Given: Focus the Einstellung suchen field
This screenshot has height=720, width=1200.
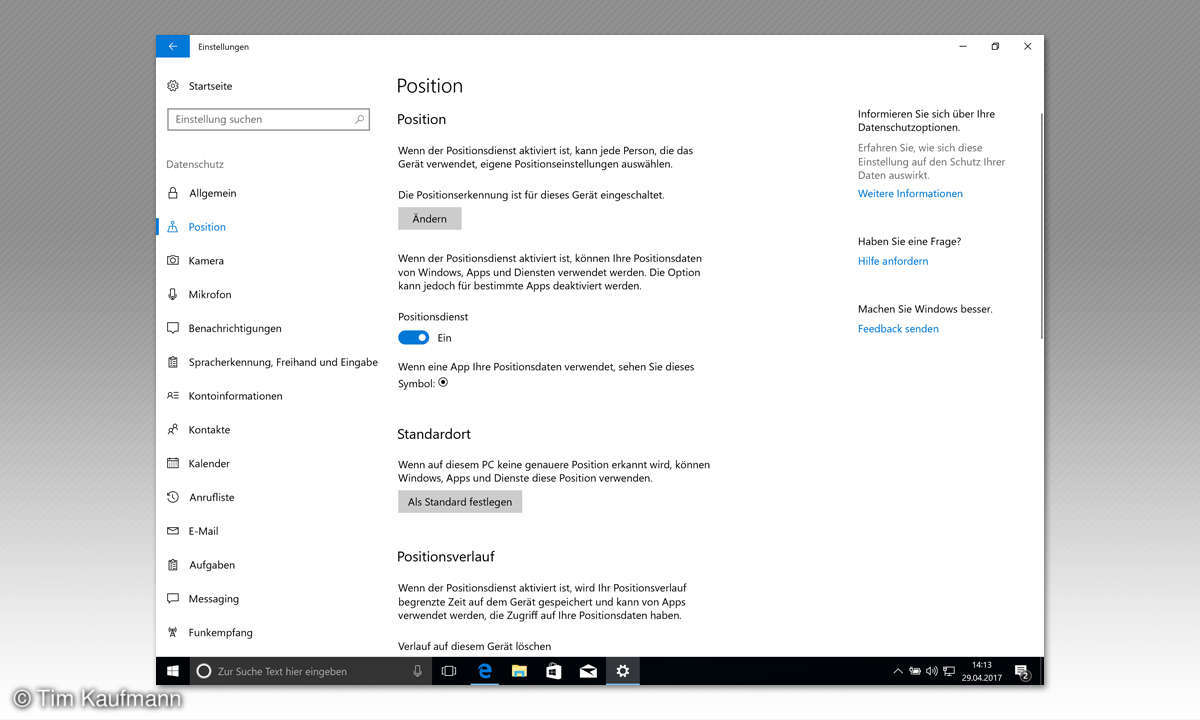Looking at the screenshot, I should coord(268,119).
